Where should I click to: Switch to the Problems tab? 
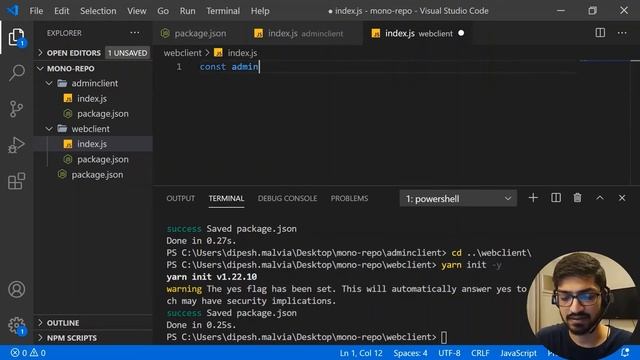click(349, 198)
